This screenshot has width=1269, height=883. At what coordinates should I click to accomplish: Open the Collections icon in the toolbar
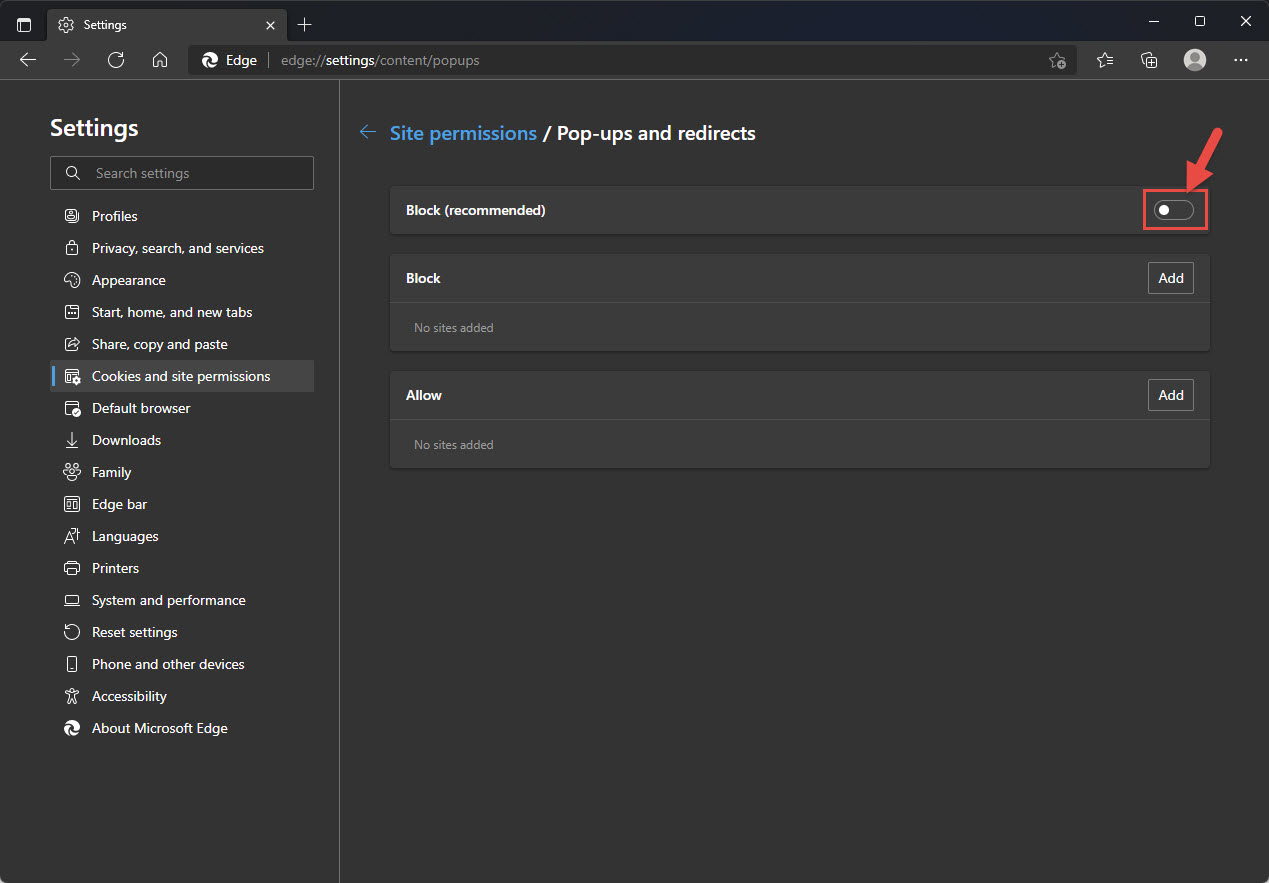click(1150, 60)
